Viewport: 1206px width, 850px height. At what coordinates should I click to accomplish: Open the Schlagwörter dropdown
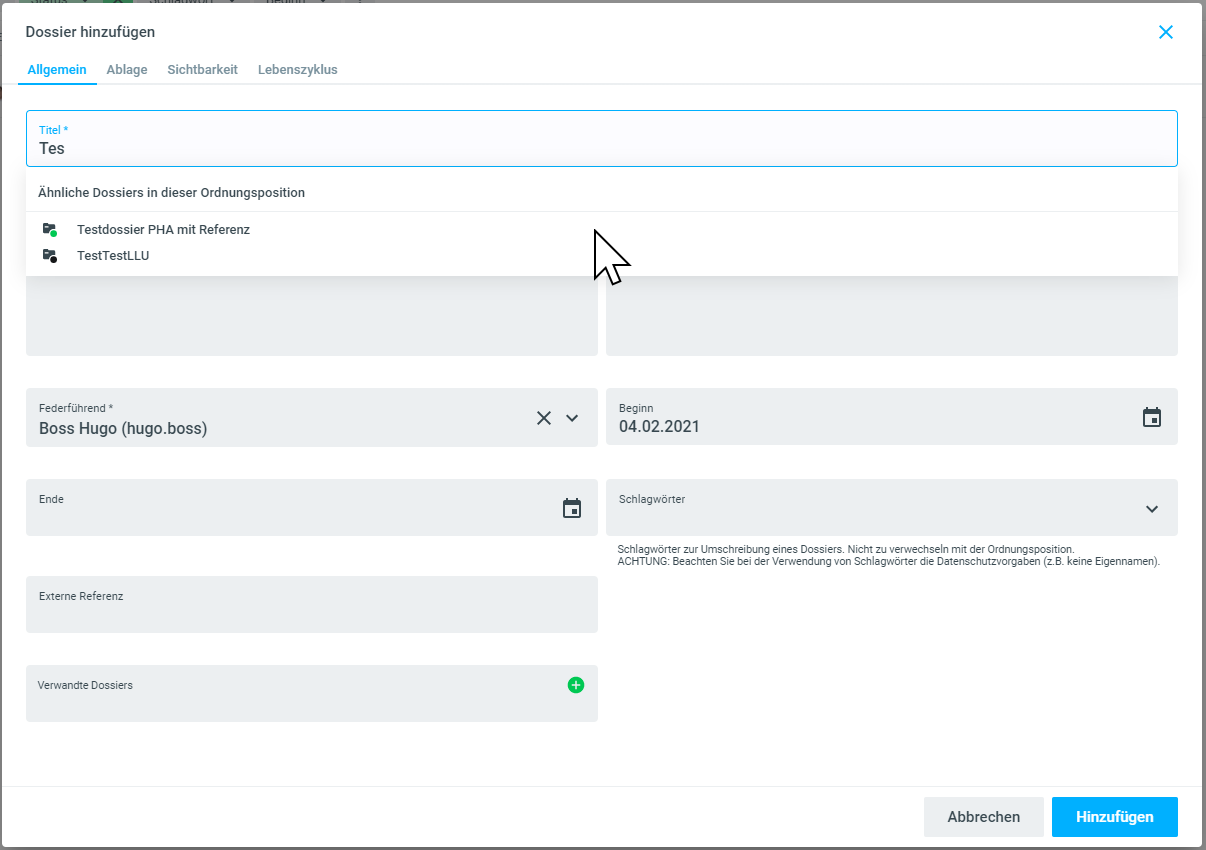(1151, 509)
